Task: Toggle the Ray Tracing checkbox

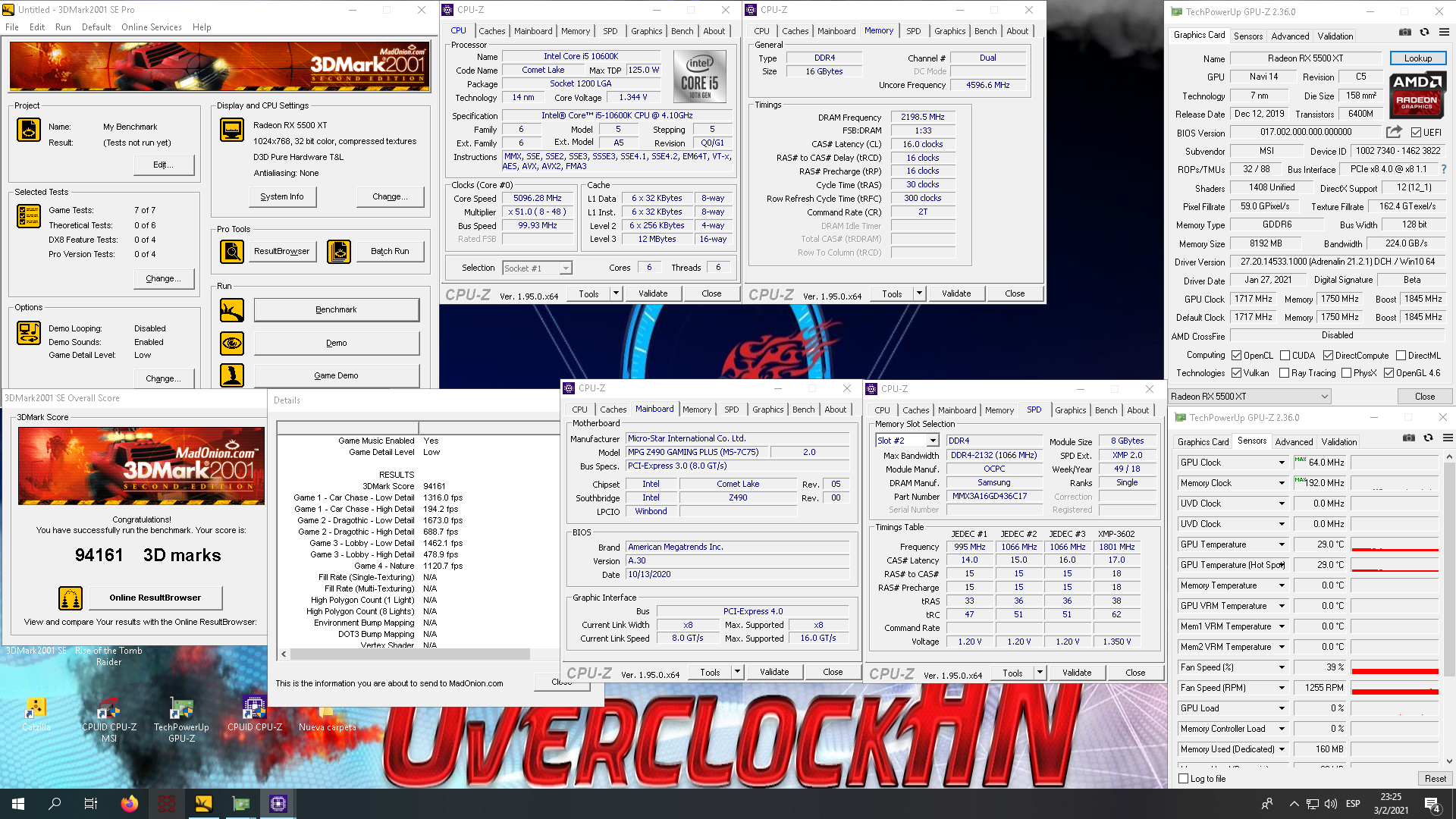Action: [x=1284, y=373]
